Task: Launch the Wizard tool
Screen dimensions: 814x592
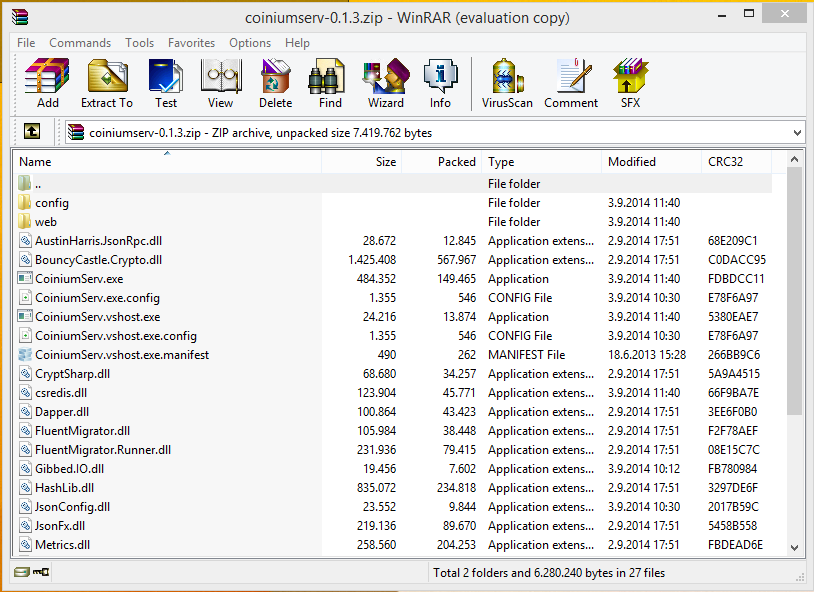Action: coord(386,83)
